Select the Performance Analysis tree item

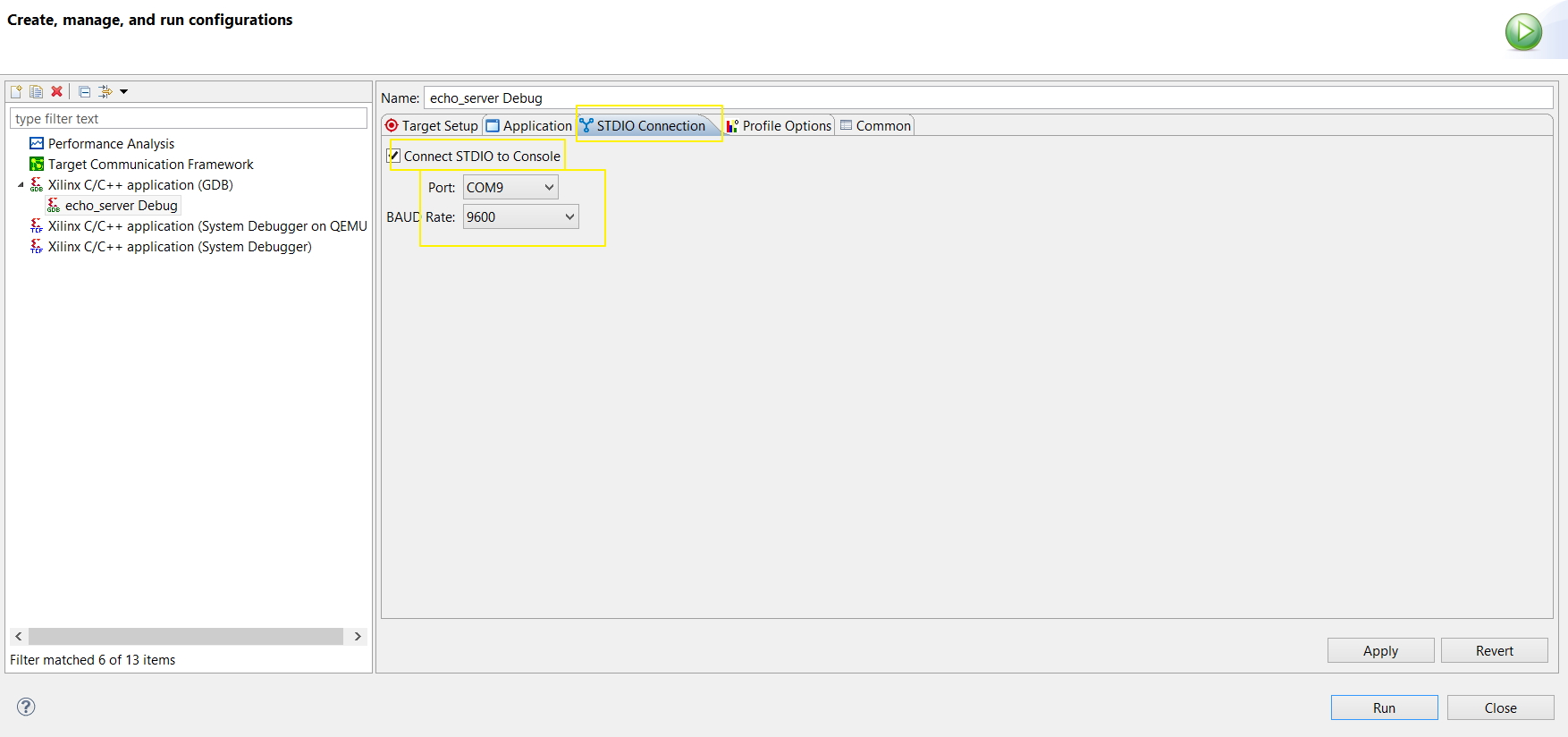[x=111, y=143]
